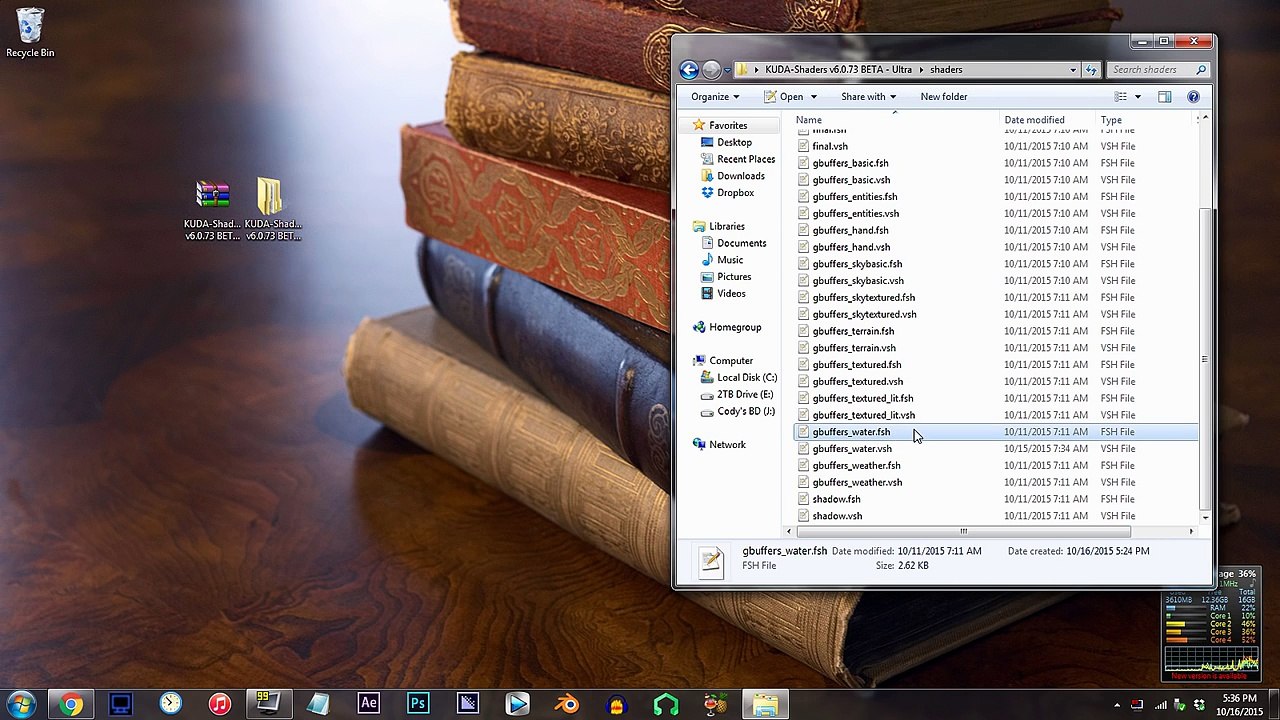Create a New folder

943,97
